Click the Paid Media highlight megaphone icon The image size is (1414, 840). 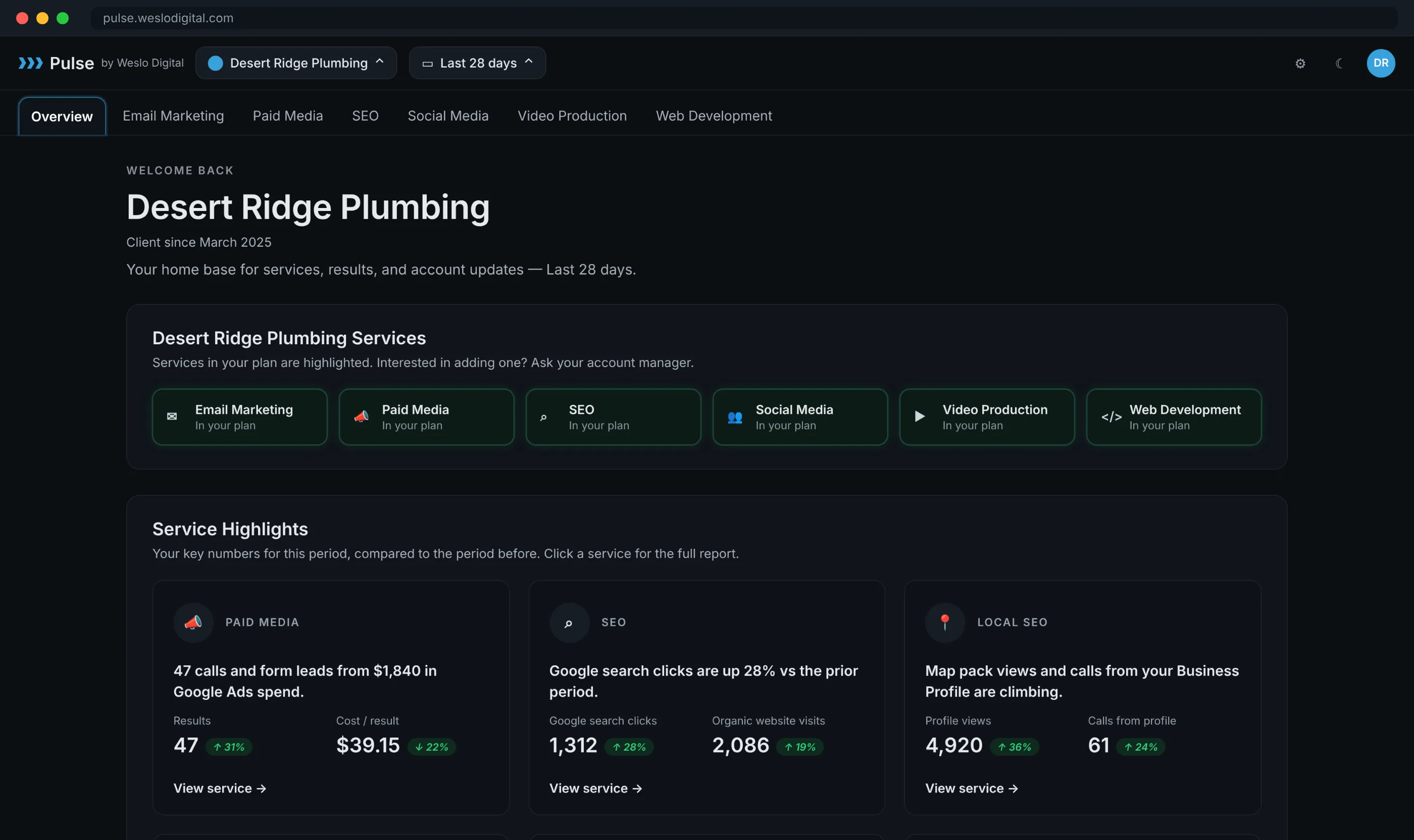pyautogui.click(x=193, y=622)
